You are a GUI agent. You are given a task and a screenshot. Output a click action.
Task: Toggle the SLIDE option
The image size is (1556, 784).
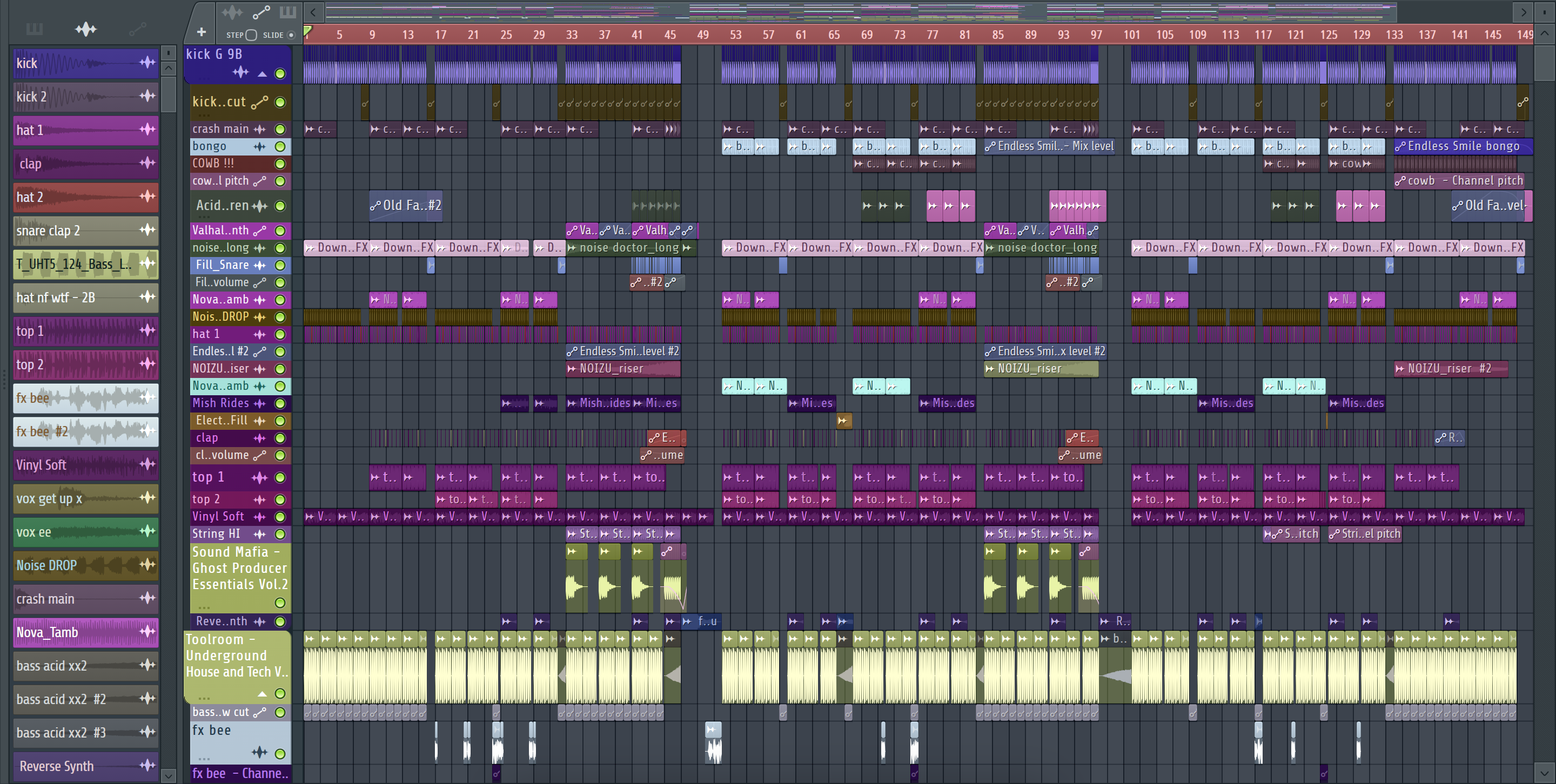[x=291, y=35]
